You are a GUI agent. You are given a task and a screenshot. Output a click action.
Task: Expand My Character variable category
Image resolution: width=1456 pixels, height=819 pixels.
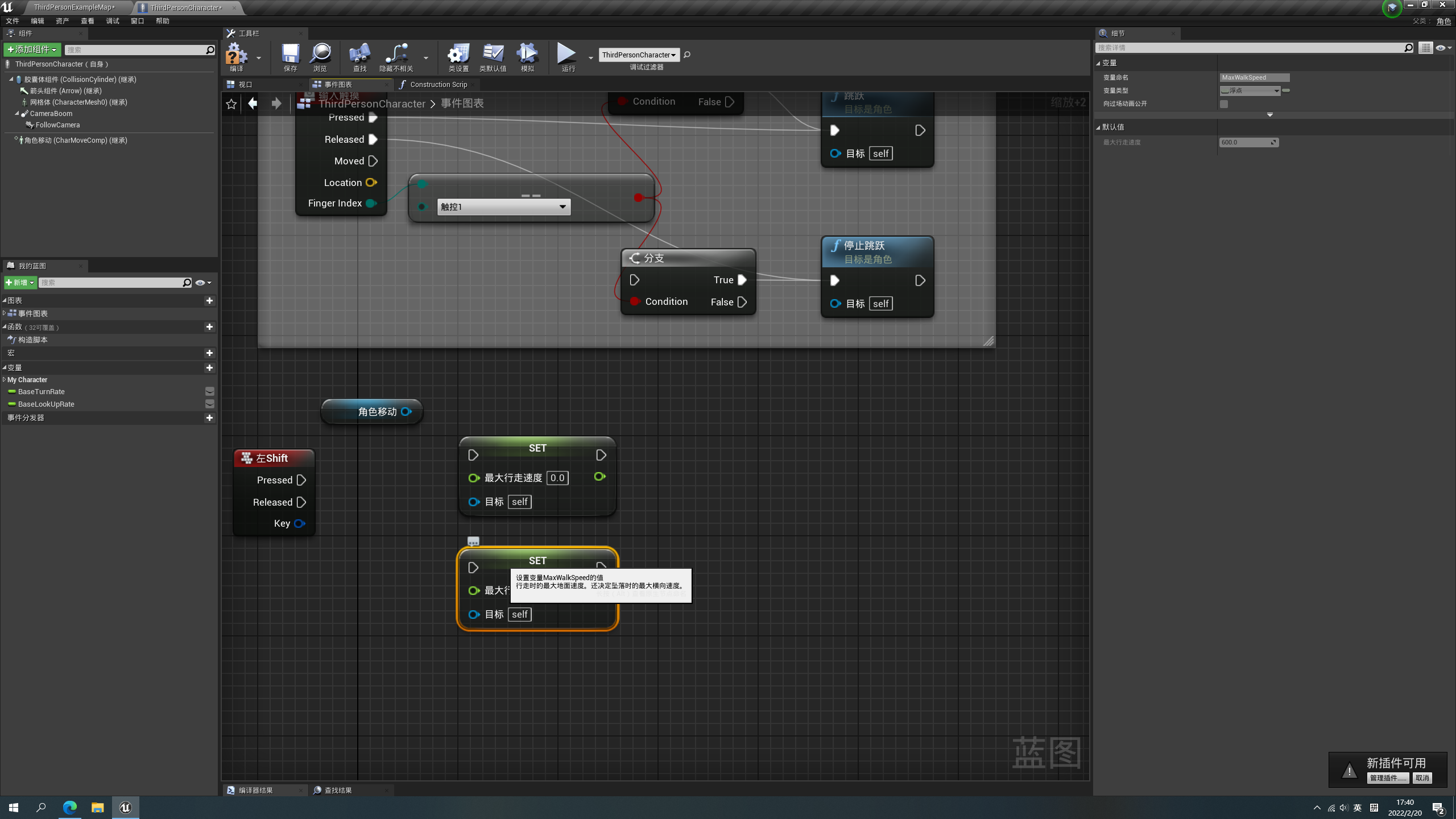5,379
